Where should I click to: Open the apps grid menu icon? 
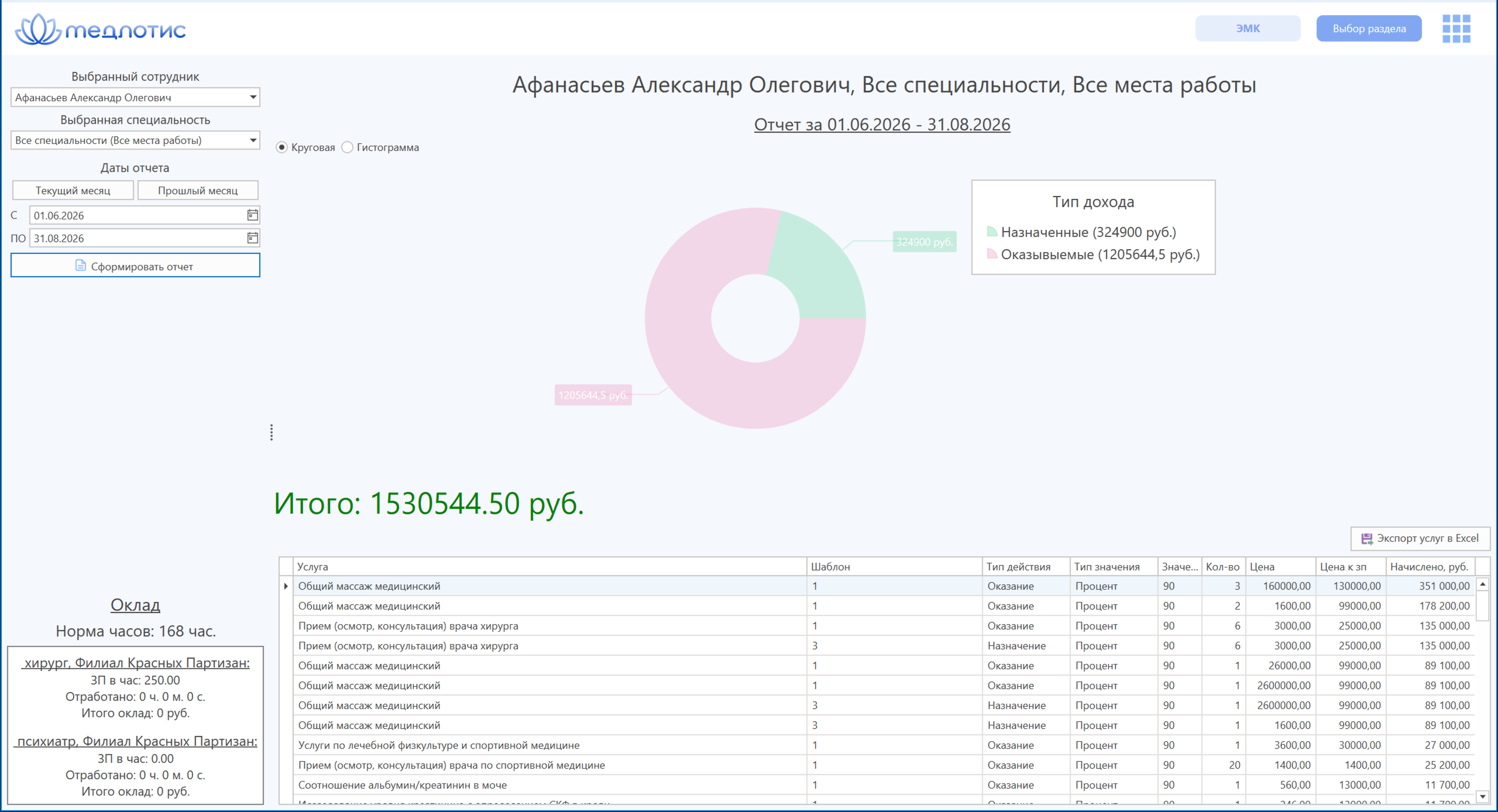[x=1456, y=28]
